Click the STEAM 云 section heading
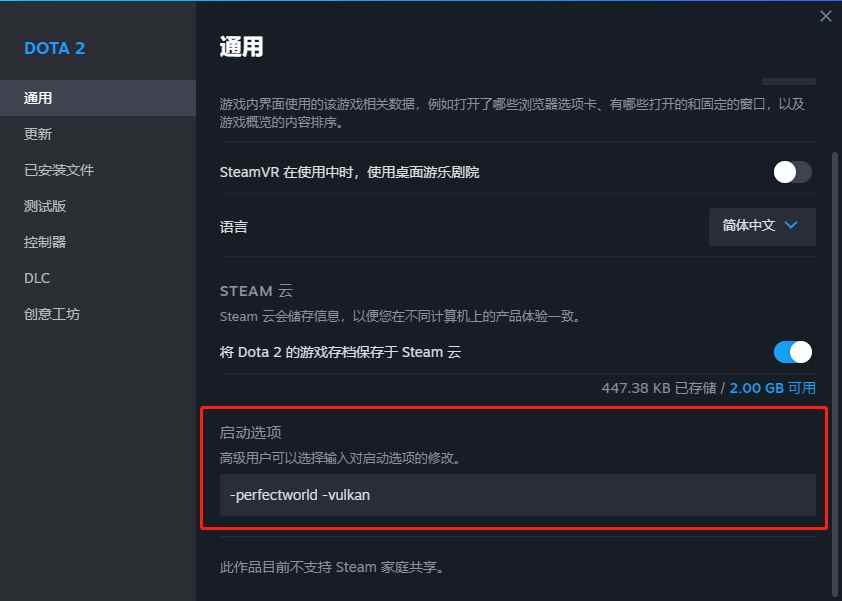Viewport: 842px width, 601px height. pyautogui.click(x=256, y=291)
